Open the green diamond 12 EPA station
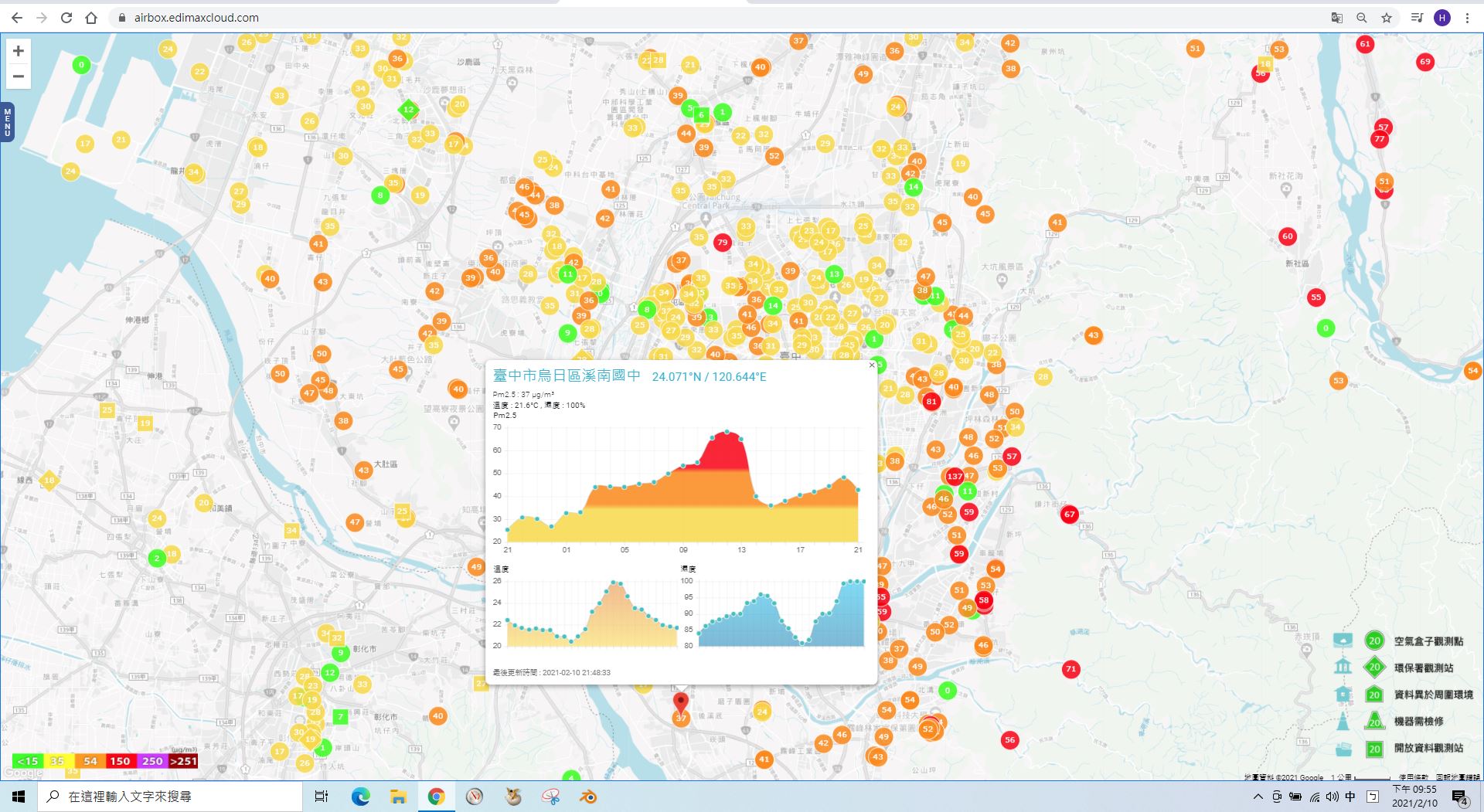The image size is (1484, 812). (408, 110)
